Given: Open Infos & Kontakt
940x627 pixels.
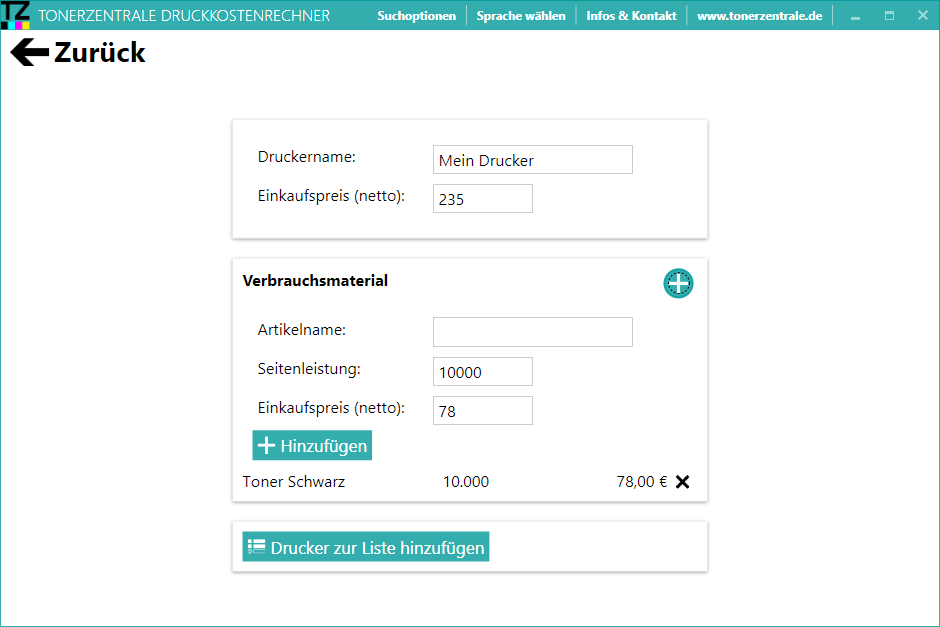Looking at the screenshot, I should pos(631,15).
